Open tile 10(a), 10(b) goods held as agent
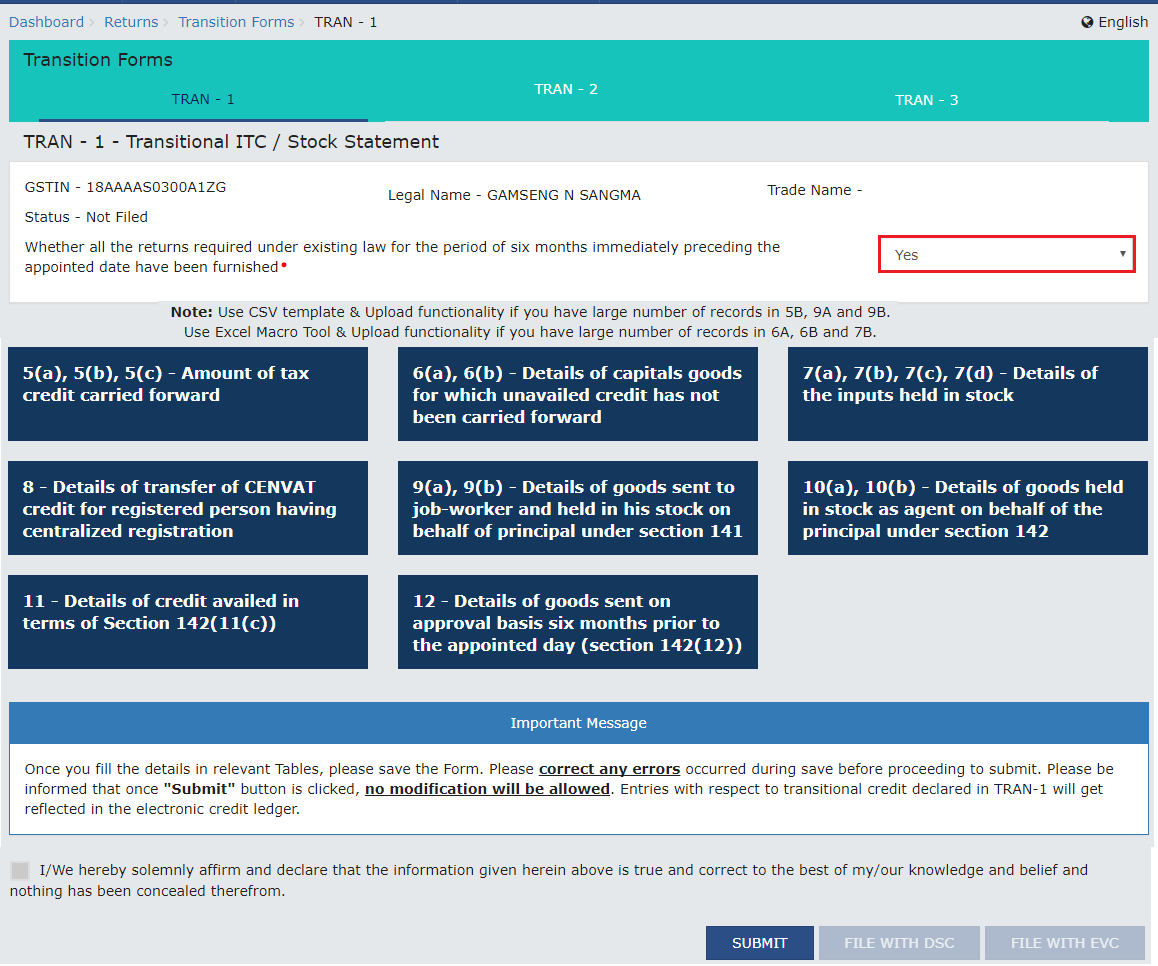Screen dimensions: 1158x966 (x=968, y=508)
